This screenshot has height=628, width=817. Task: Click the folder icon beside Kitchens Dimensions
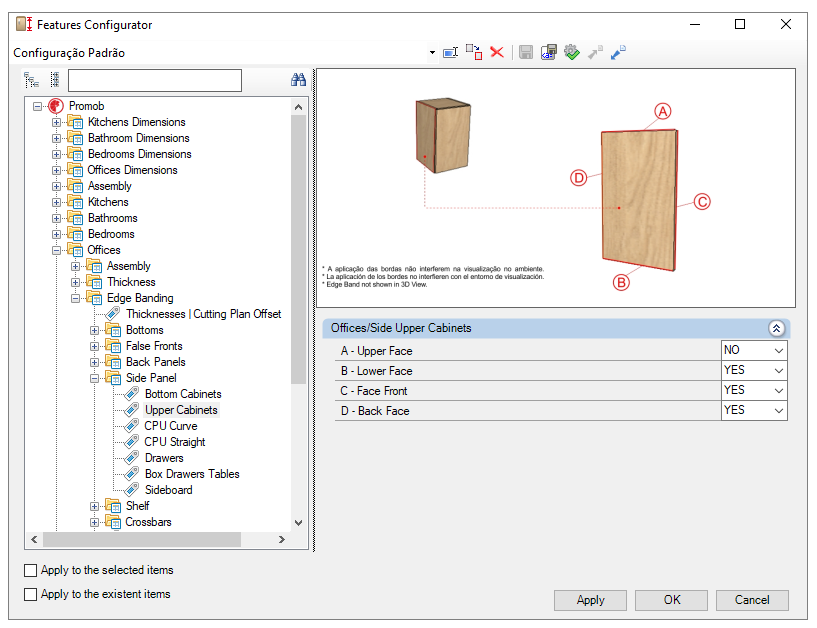[75, 122]
